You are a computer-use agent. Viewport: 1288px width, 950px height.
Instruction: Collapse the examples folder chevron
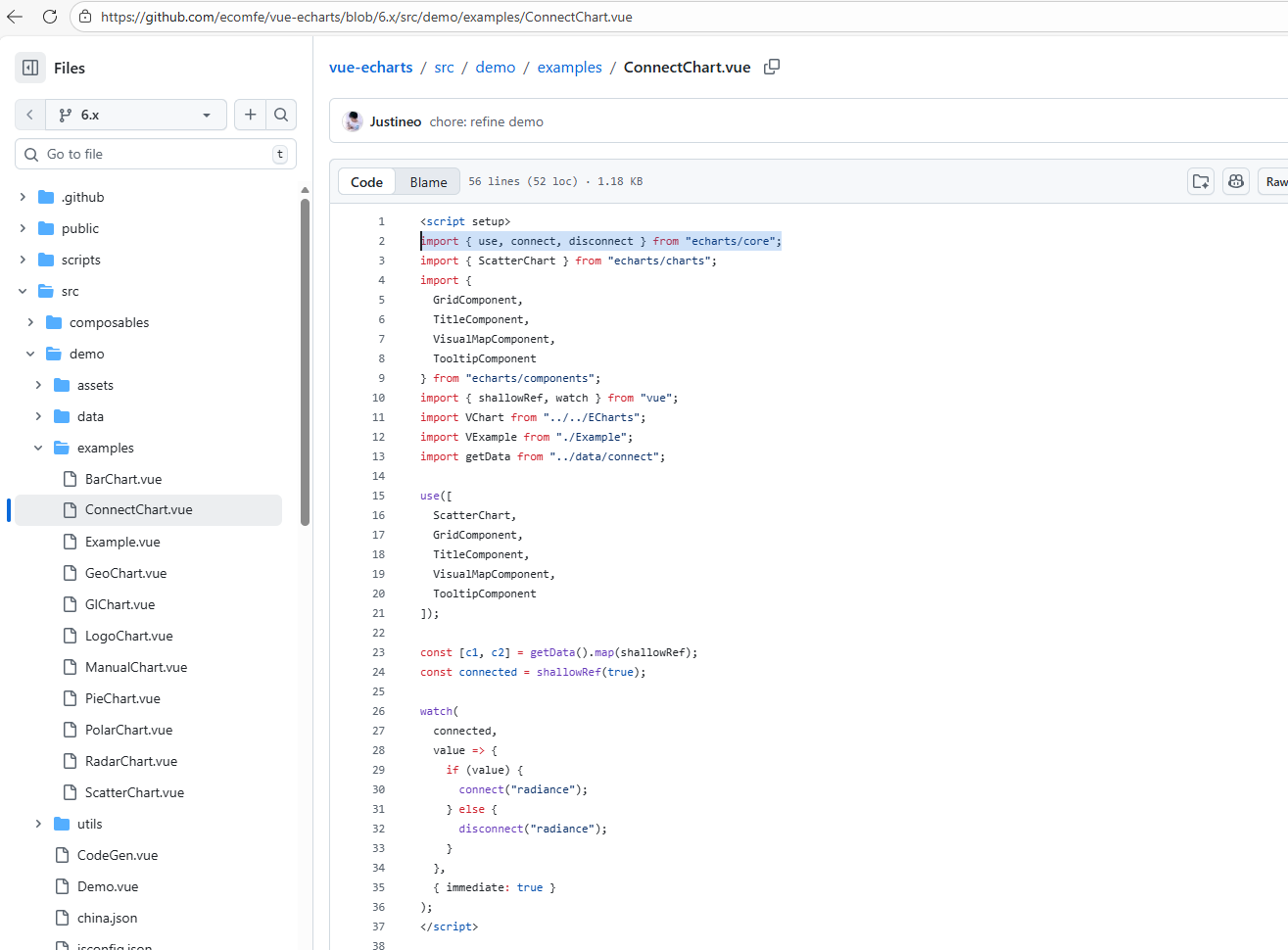[38, 448]
